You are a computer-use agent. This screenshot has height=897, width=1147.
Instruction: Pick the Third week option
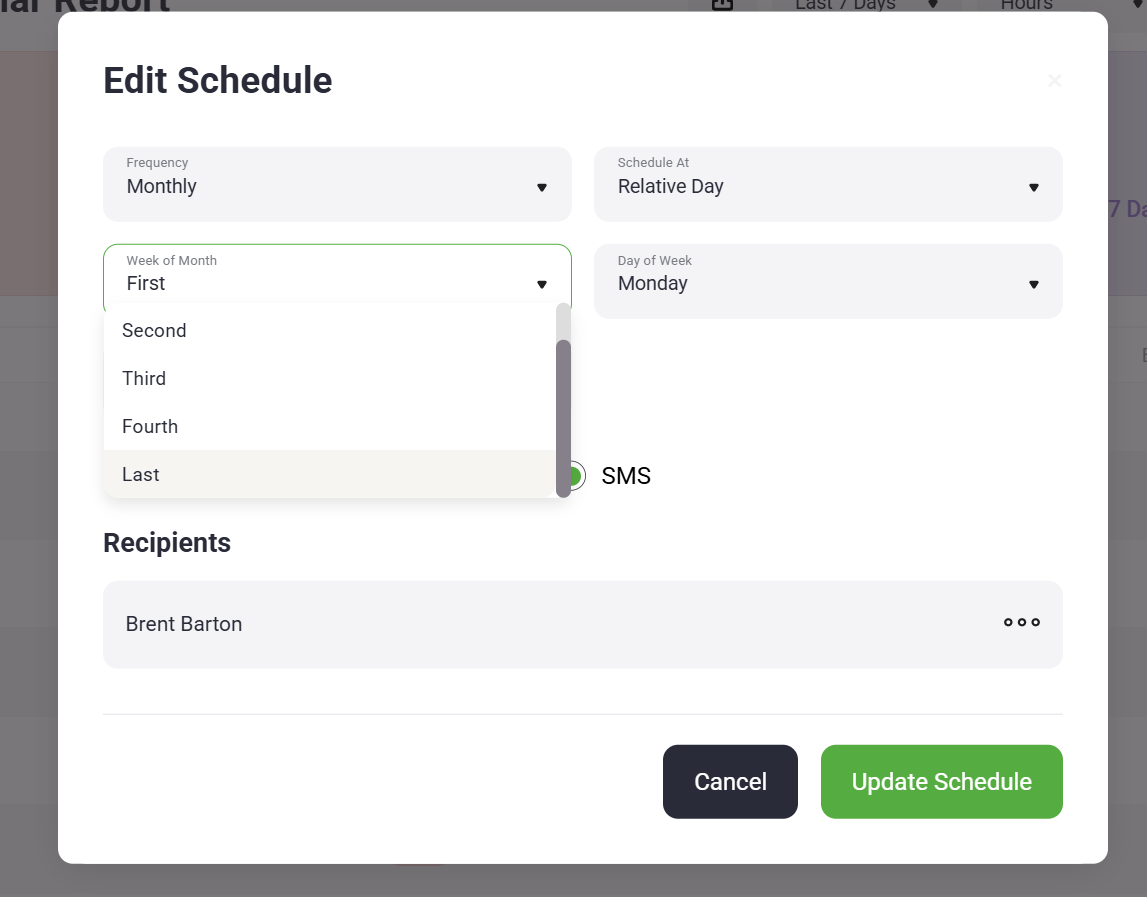144,379
